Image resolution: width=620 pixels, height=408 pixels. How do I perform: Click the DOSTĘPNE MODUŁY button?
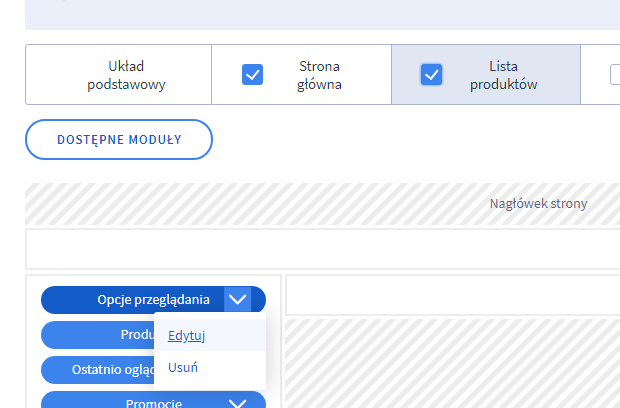119,139
